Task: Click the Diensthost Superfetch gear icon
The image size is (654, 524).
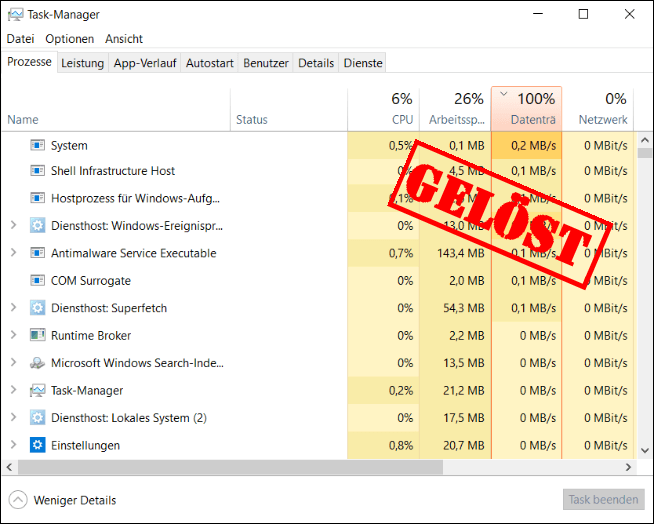Action: [38, 308]
